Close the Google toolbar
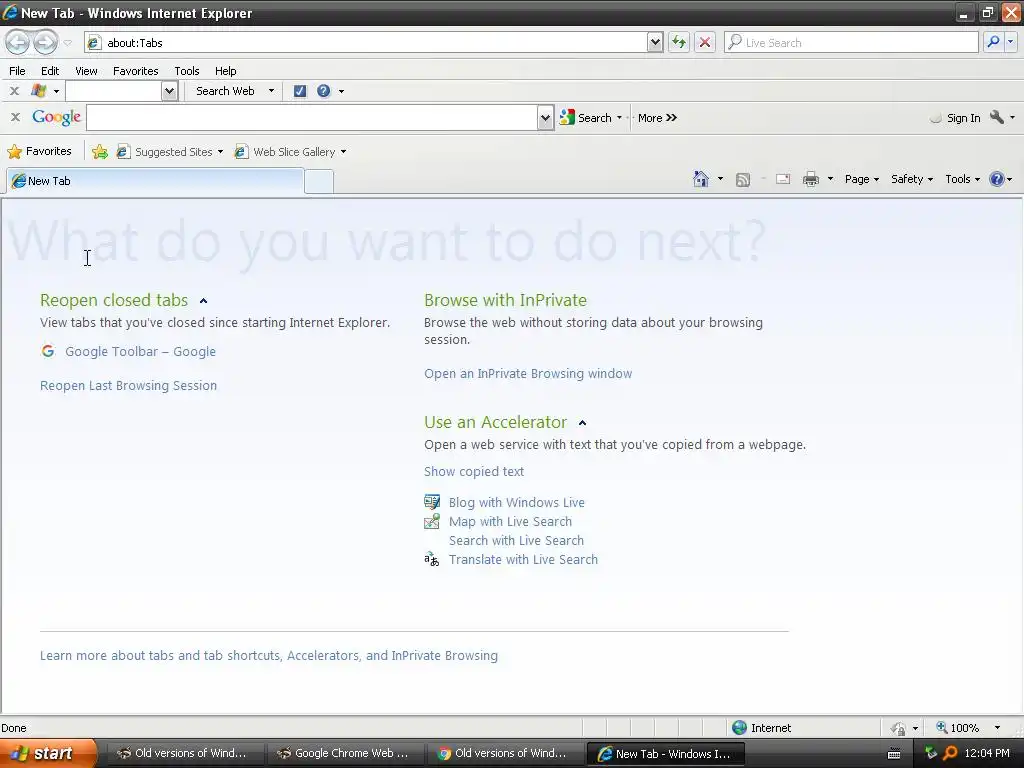The height and width of the screenshot is (768, 1024). click(x=16, y=117)
